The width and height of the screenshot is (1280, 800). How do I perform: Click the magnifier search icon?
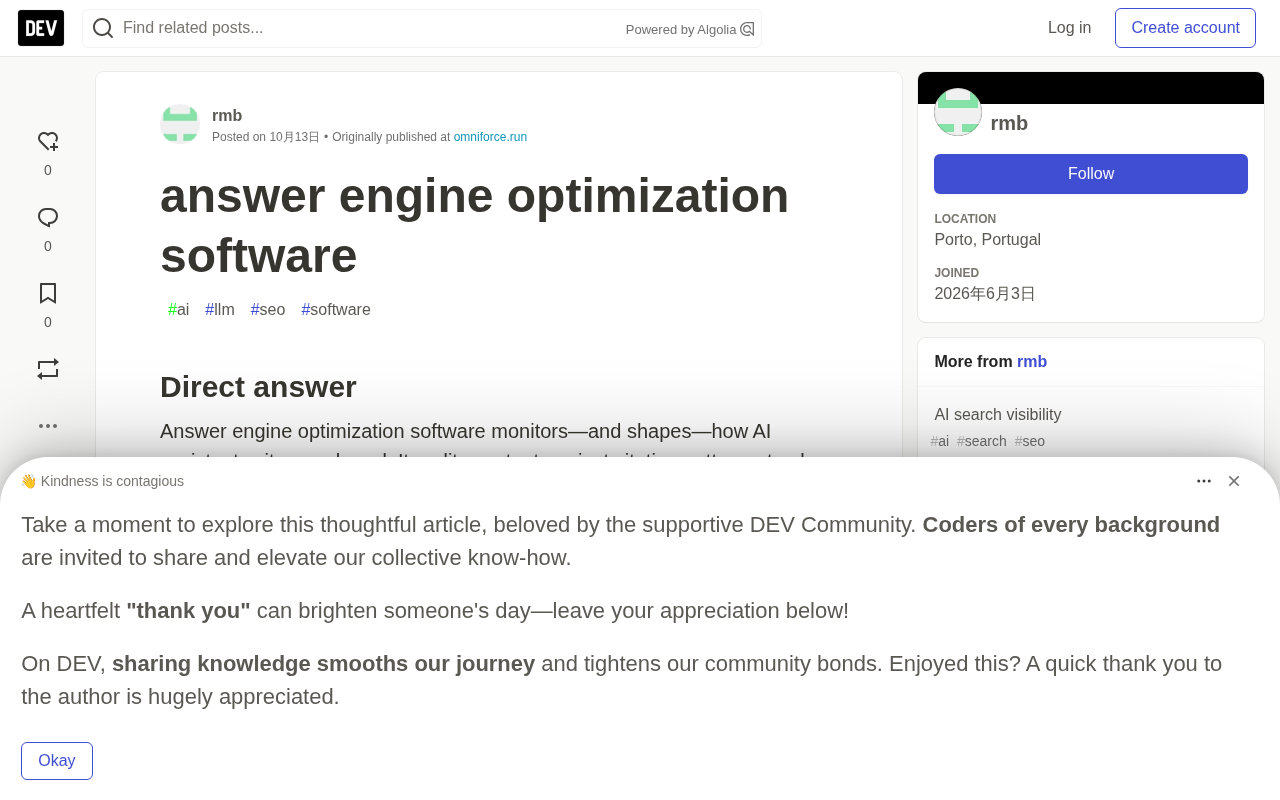click(103, 28)
